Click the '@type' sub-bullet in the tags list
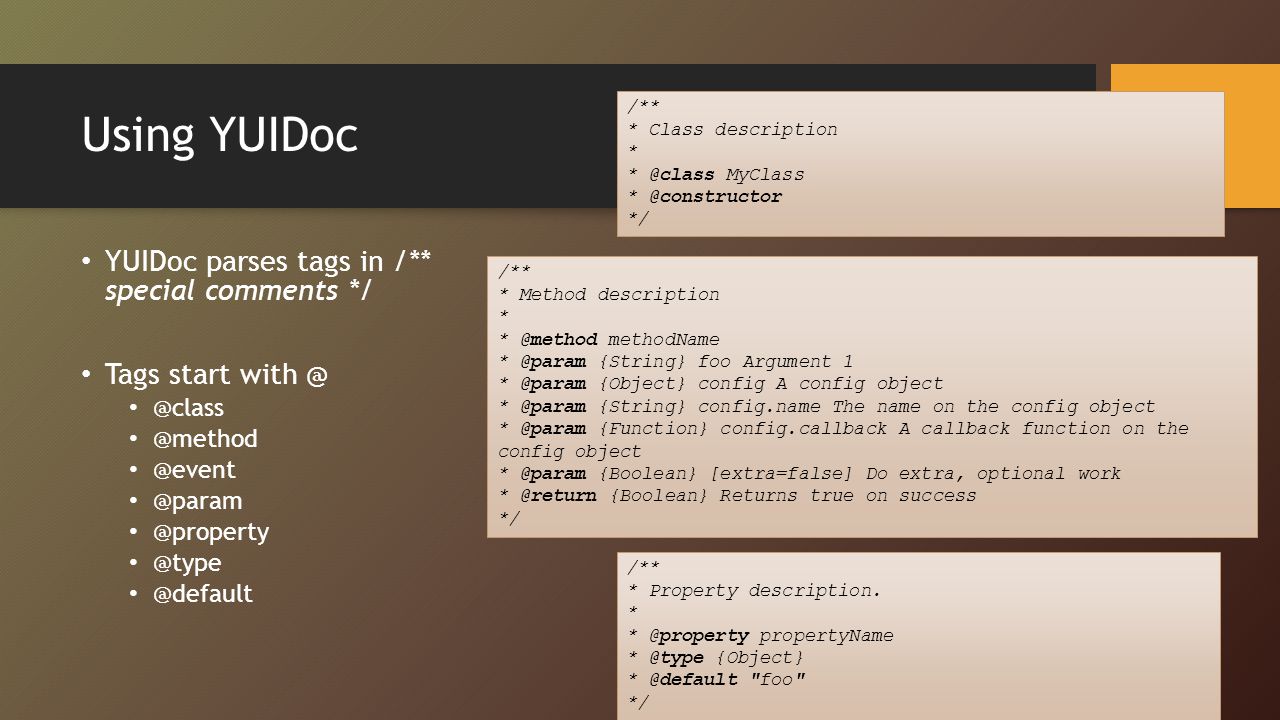This screenshot has width=1280, height=720. click(x=187, y=563)
